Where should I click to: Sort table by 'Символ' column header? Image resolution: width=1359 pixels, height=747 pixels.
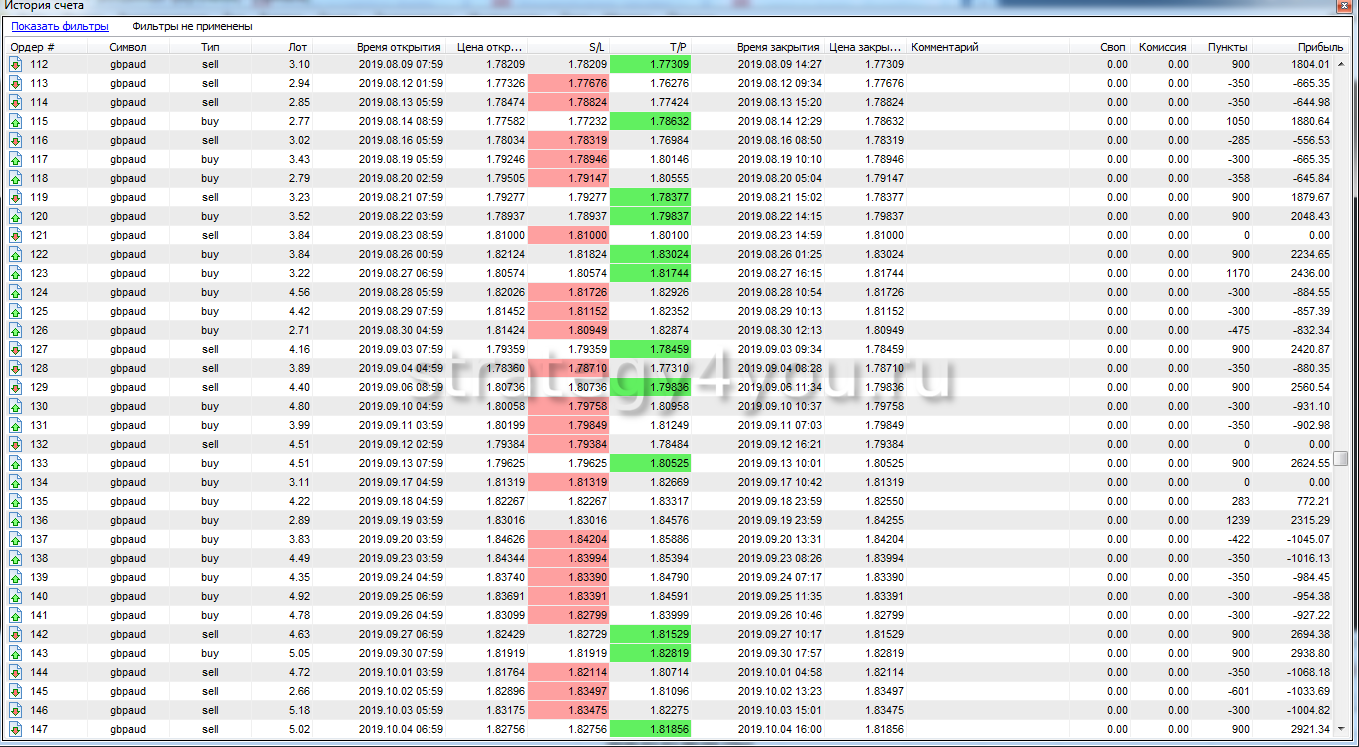[128, 47]
